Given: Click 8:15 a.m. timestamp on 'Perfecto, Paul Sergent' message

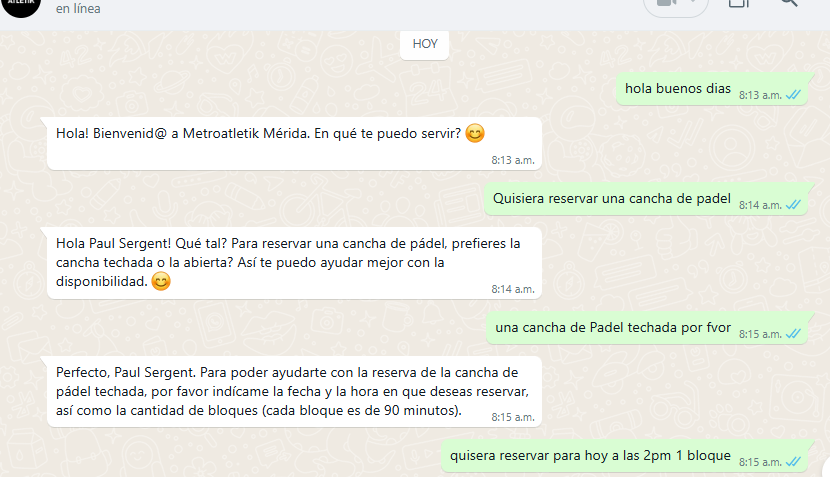Looking at the screenshot, I should 513,418.
